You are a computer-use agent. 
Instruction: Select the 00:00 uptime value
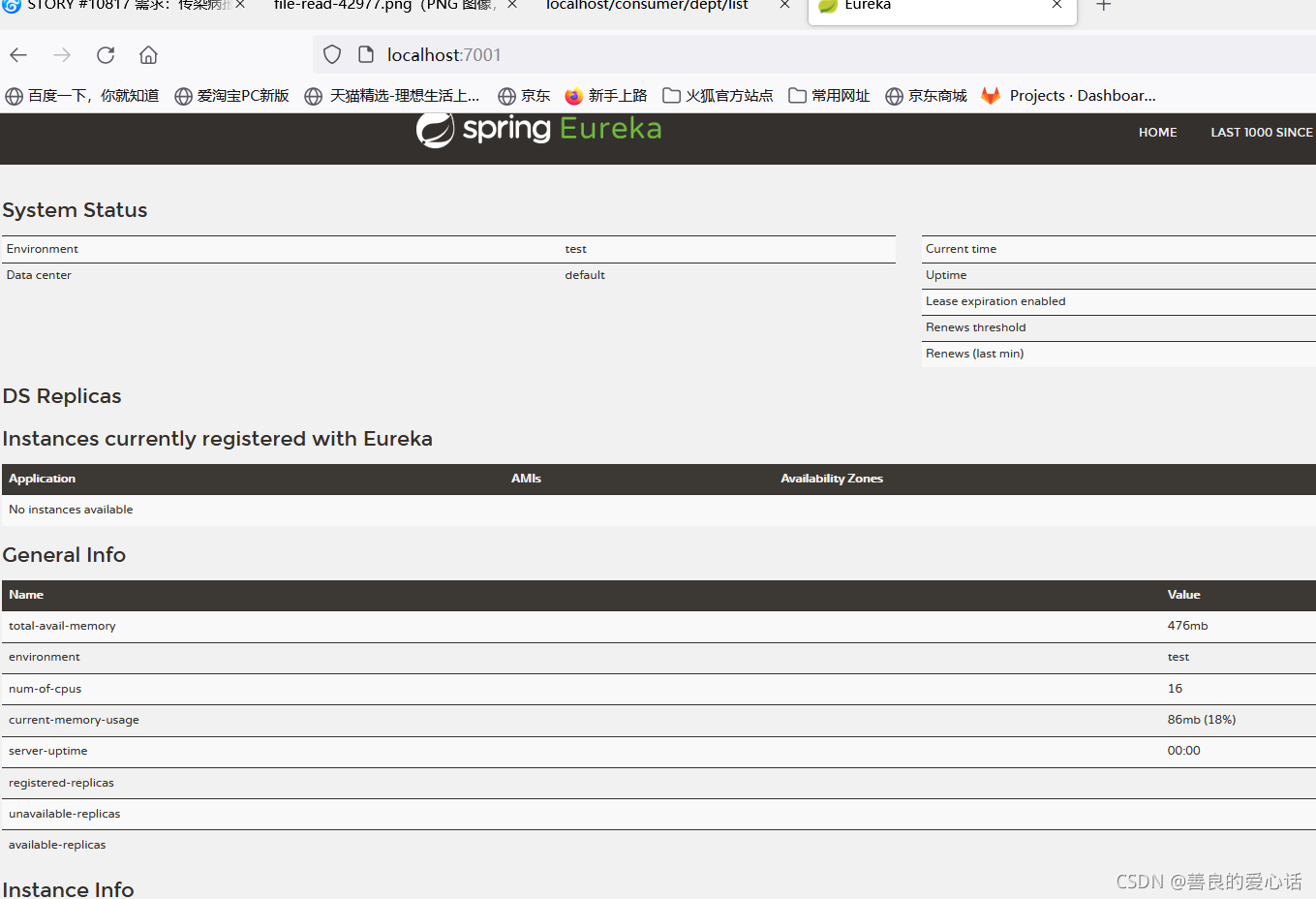pos(1183,751)
